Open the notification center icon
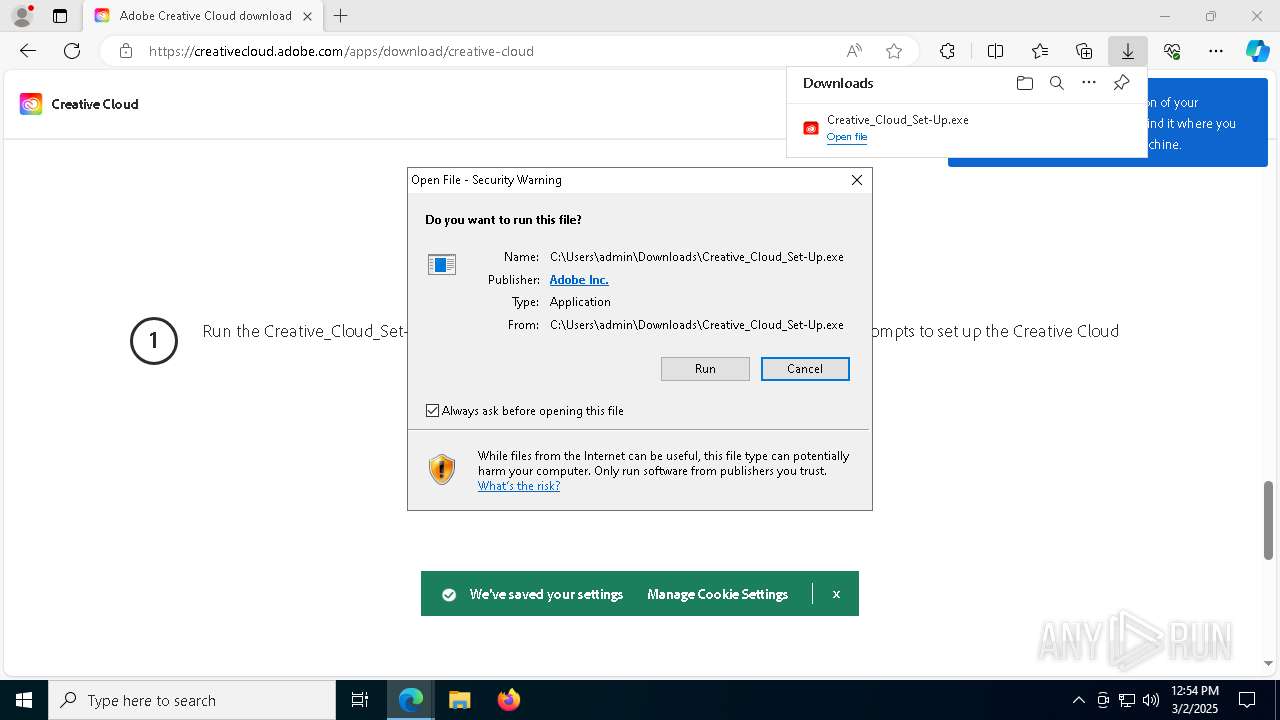Image resolution: width=1280 pixels, height=720 pixels. coord(1247,700)
